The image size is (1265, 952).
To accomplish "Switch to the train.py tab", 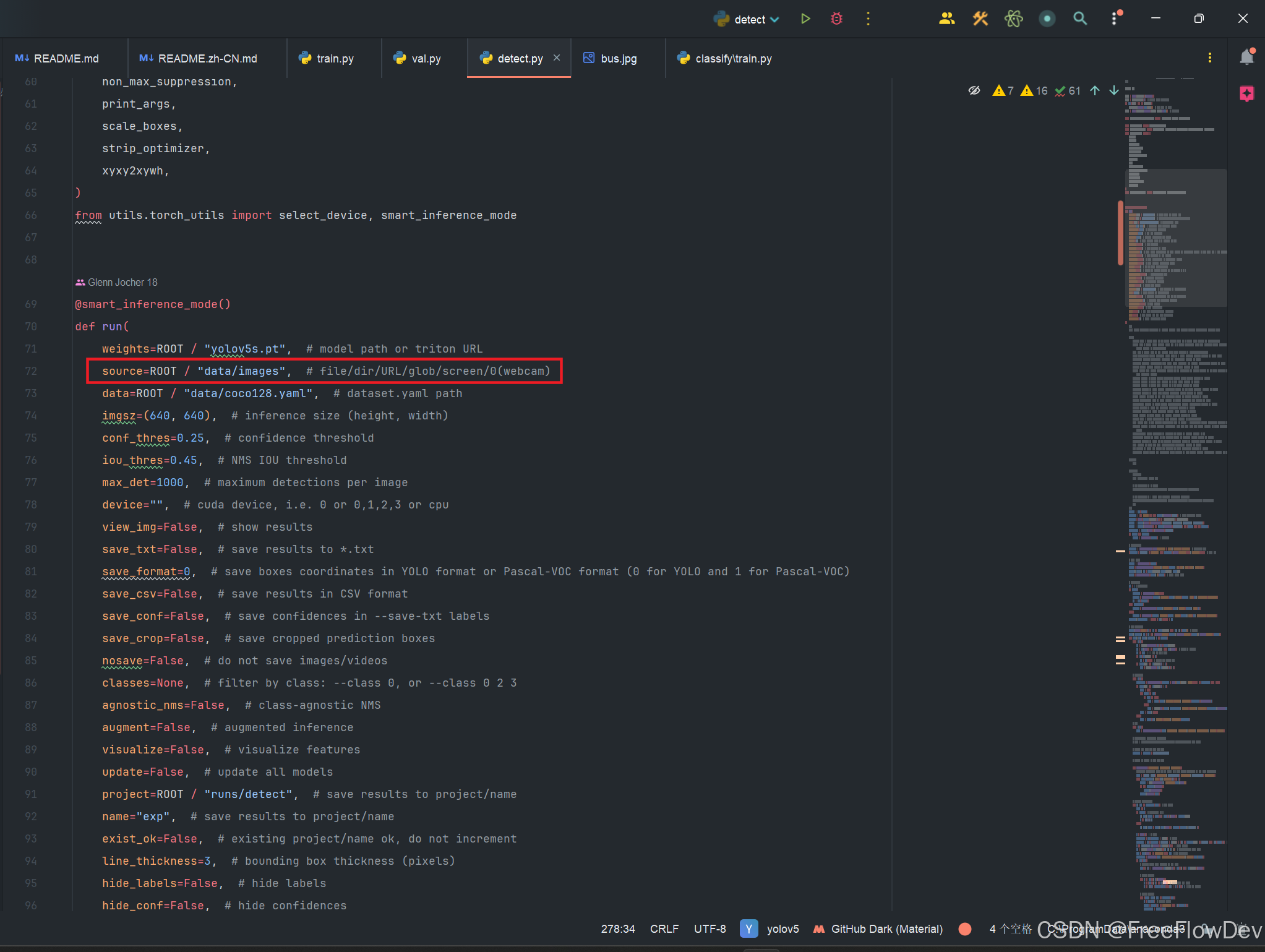I will (x=334, y=58).
